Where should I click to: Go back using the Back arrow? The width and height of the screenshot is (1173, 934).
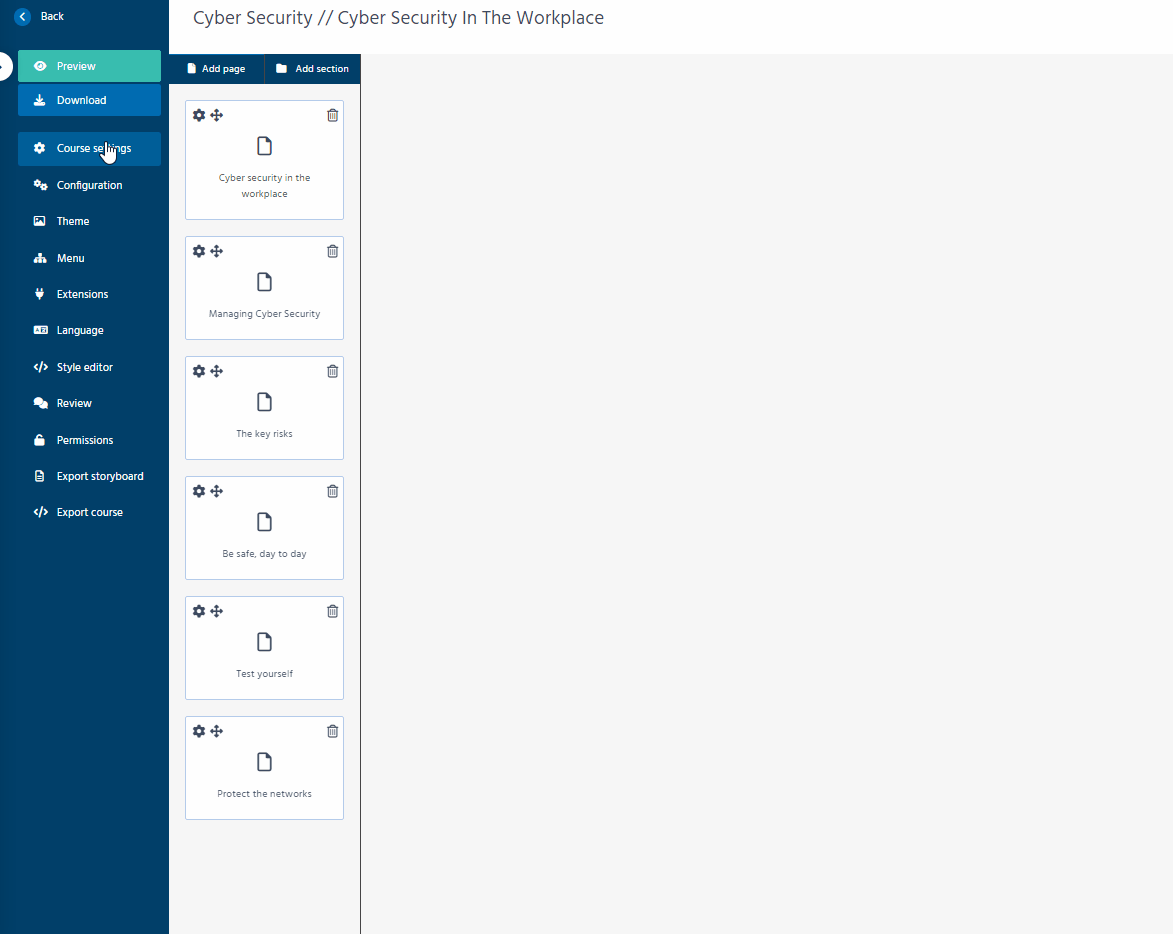tap(23, 17)
